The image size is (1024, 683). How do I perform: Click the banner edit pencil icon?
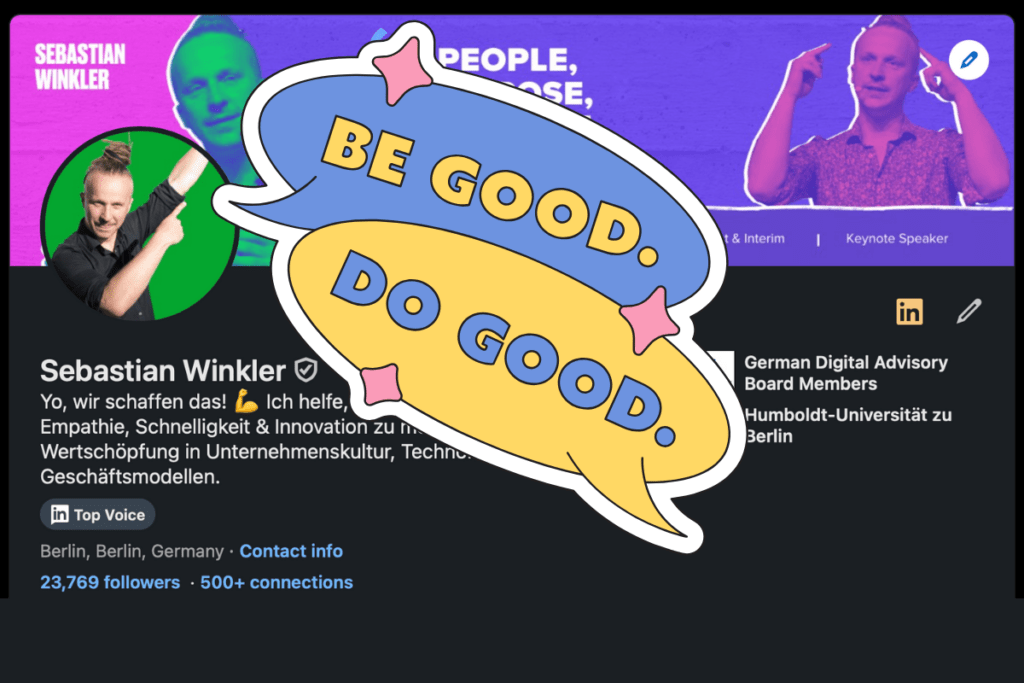968,60
